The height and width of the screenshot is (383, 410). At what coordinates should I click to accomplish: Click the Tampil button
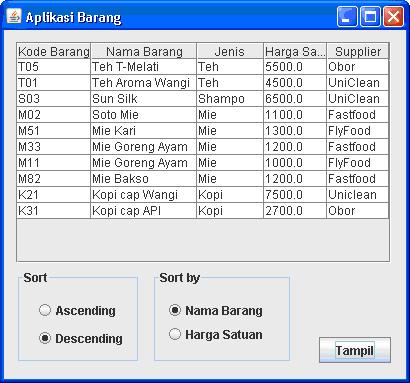pos(355,350)
